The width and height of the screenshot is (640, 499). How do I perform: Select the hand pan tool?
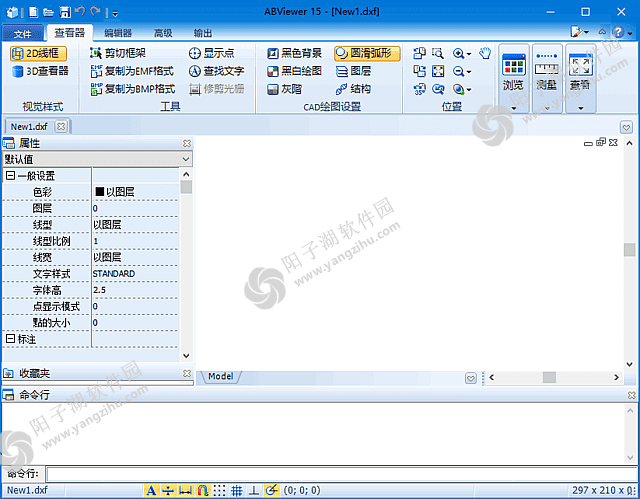point(485,53)
